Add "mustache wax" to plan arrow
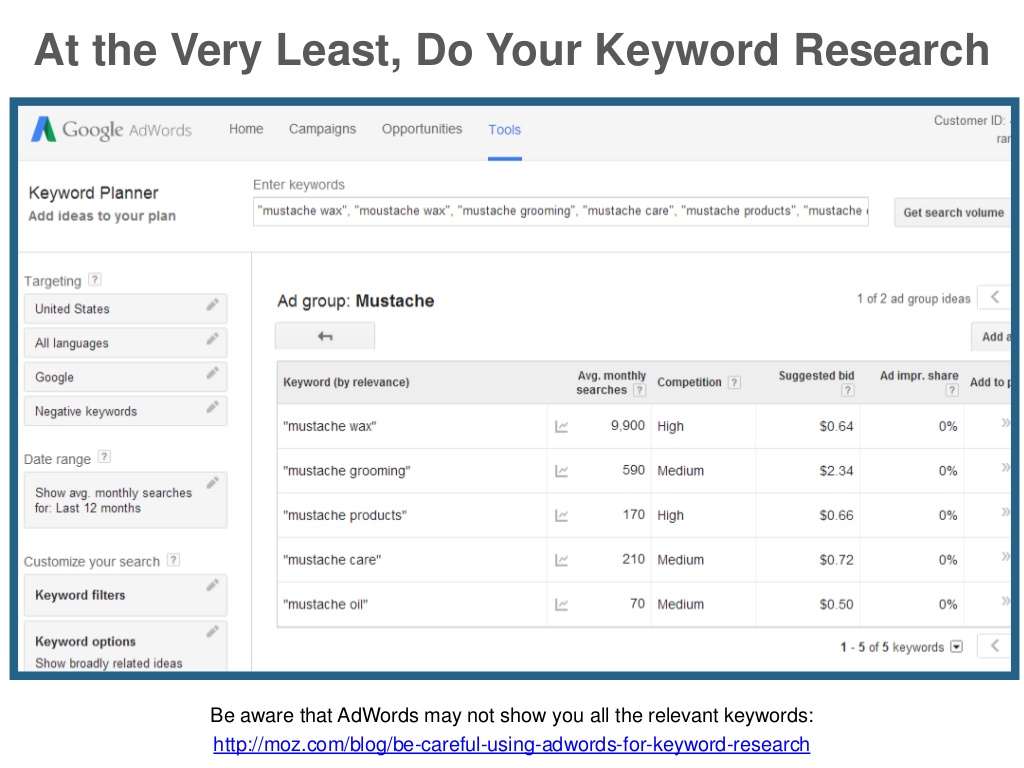This screenshot has width=1024, height=768. tap(1006, 424)
